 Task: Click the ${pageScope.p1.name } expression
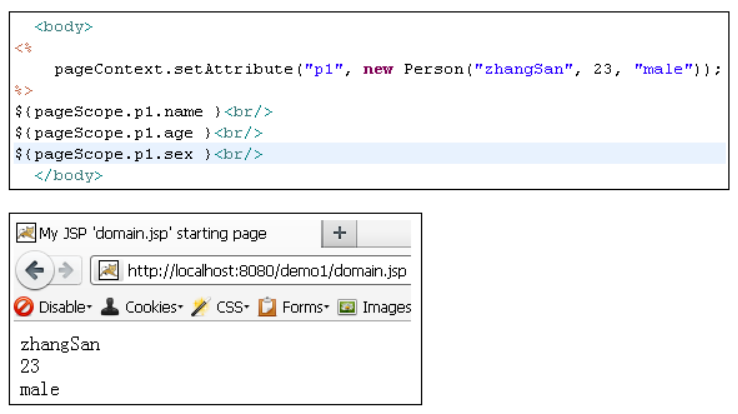pos(118,112)
